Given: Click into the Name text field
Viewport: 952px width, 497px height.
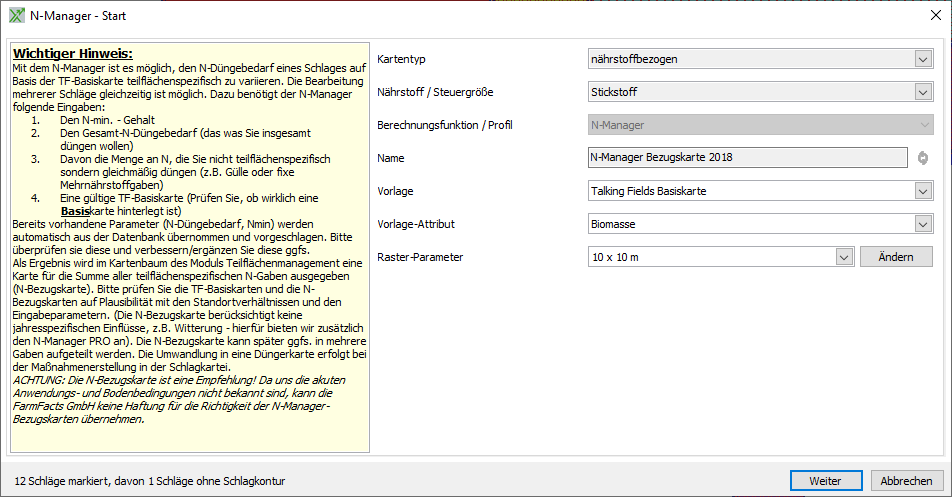Looking at the screenshot, I should pos(748,158).
